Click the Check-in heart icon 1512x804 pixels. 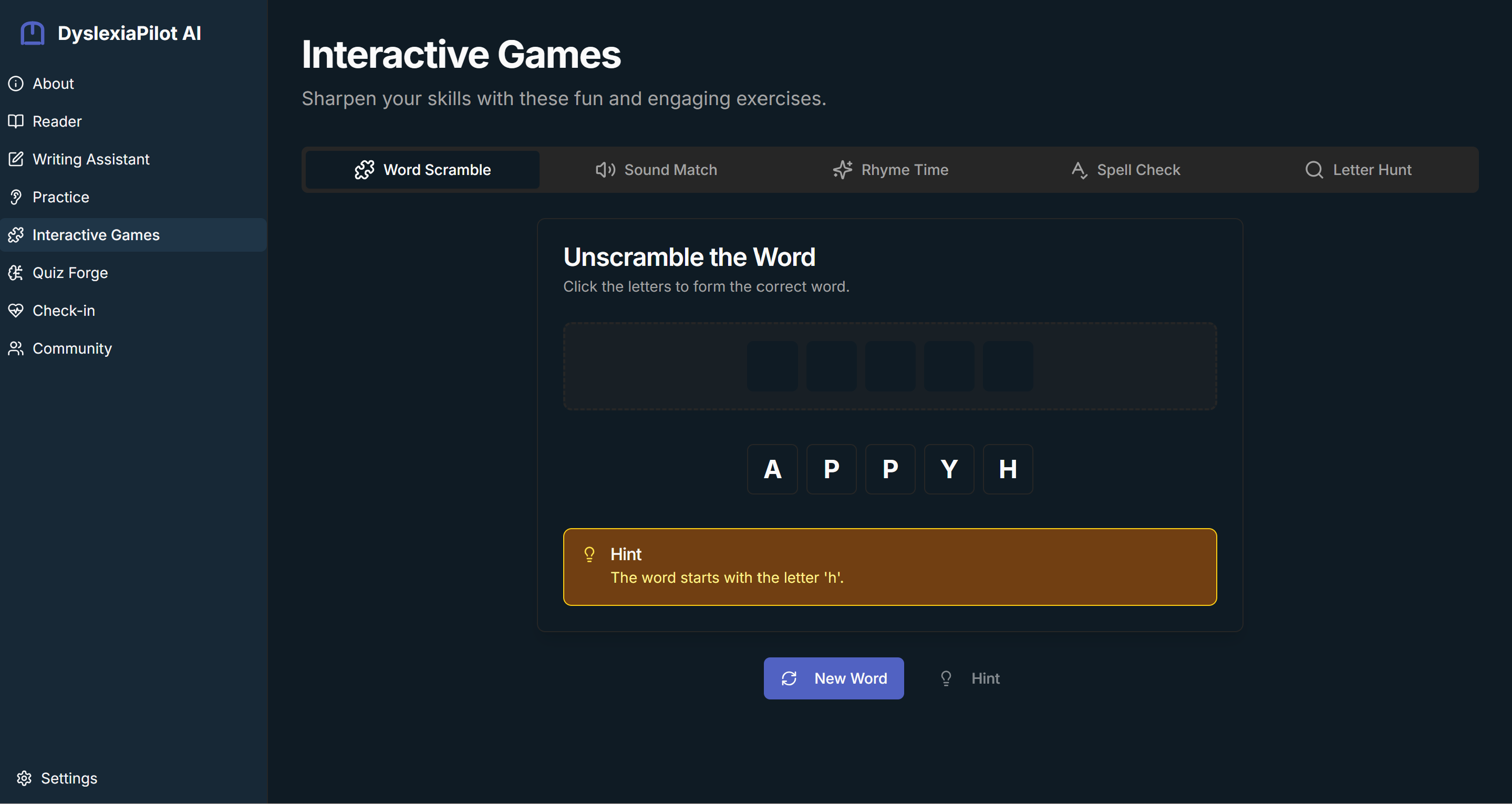click(16, 311)
